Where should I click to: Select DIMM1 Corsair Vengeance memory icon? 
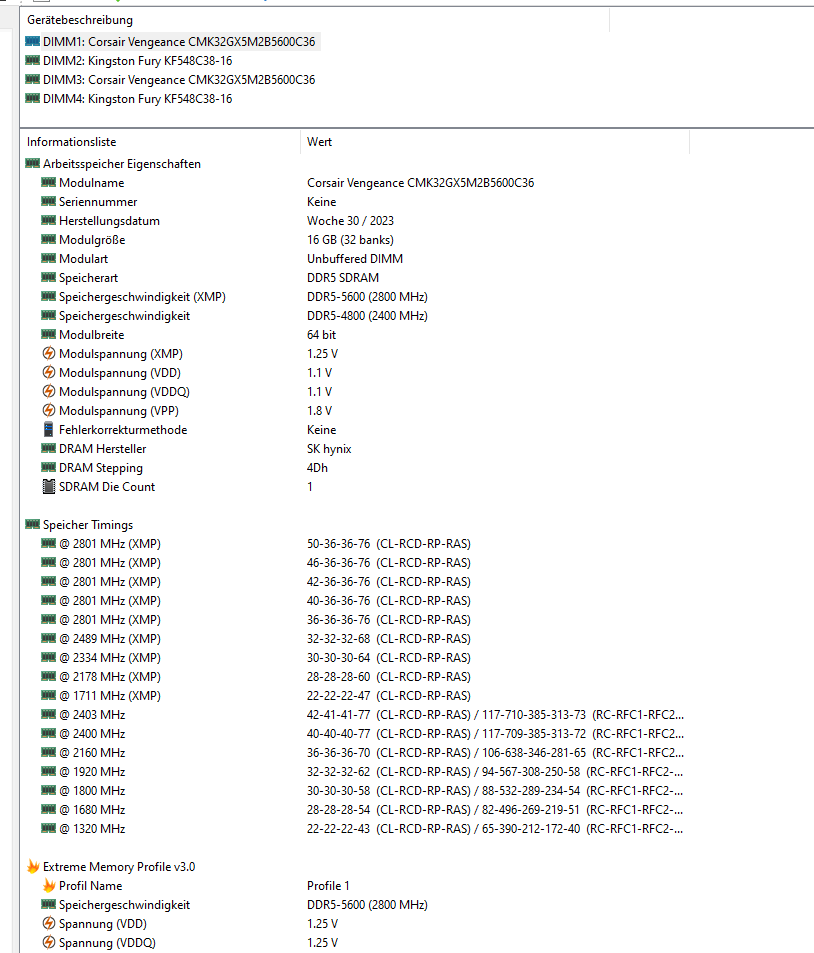click(x=33, y=41)
